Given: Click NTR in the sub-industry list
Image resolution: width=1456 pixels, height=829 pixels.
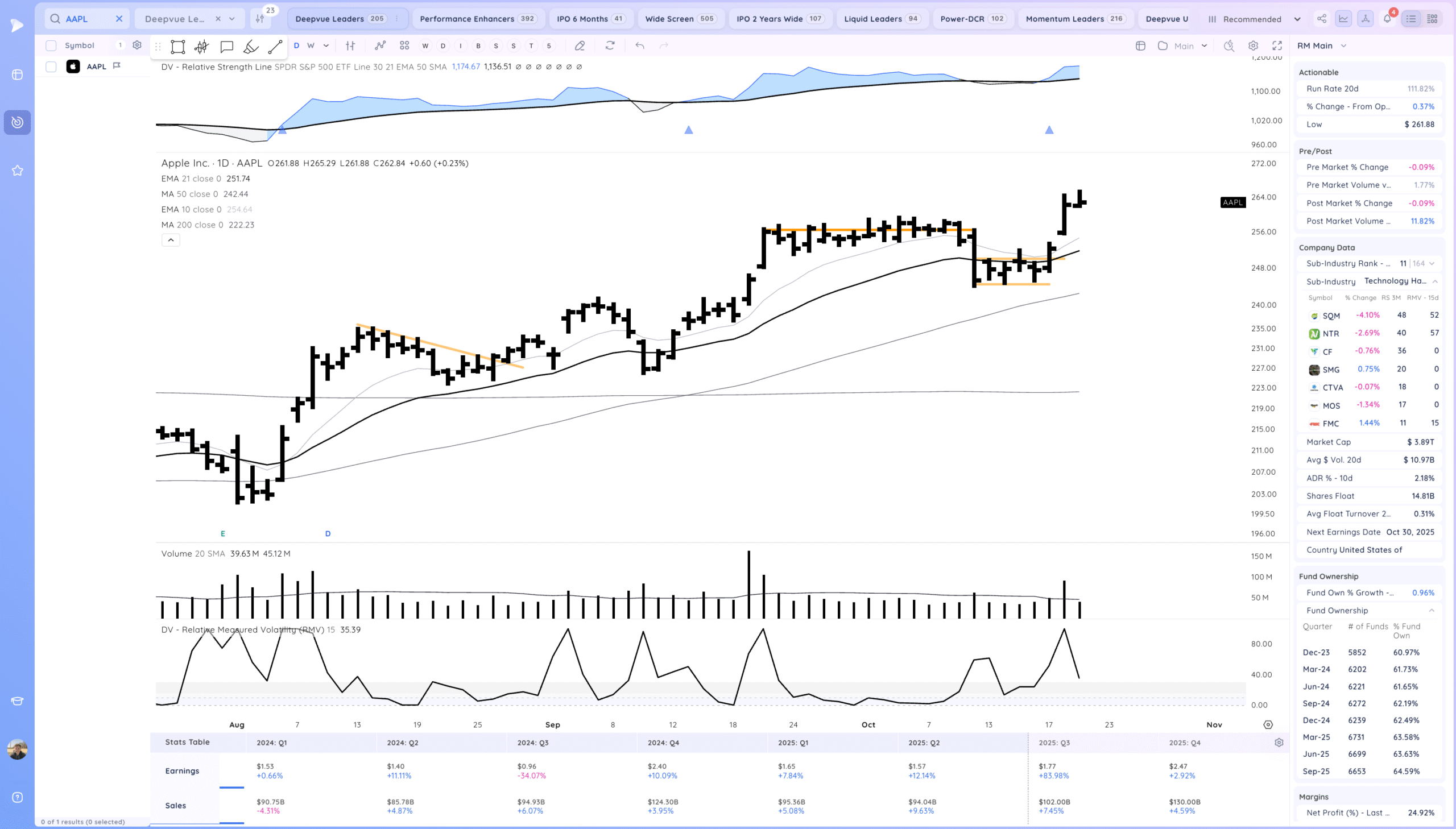Looking at the screenshot, I should pos(1330,334).
